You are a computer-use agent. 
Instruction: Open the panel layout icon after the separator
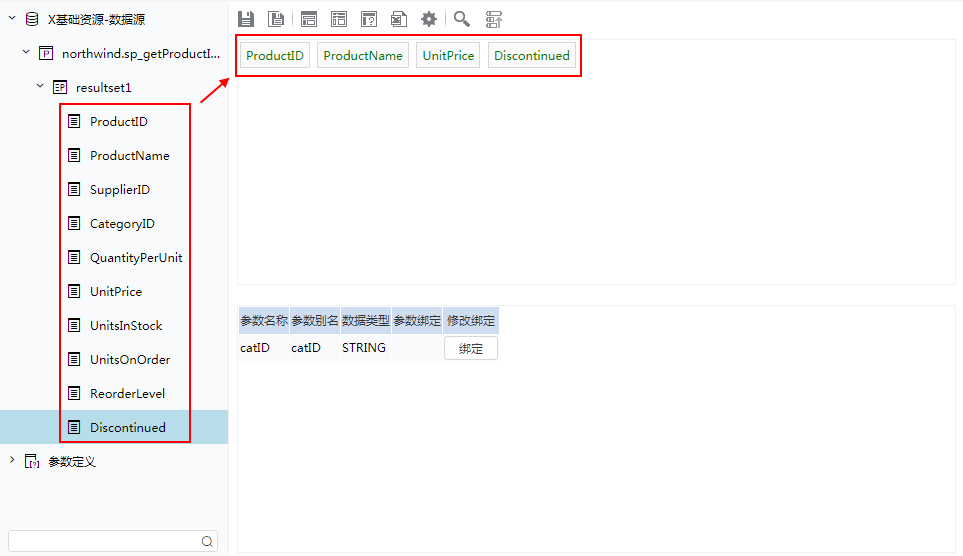pyautogui.click(x=309, y=19)
